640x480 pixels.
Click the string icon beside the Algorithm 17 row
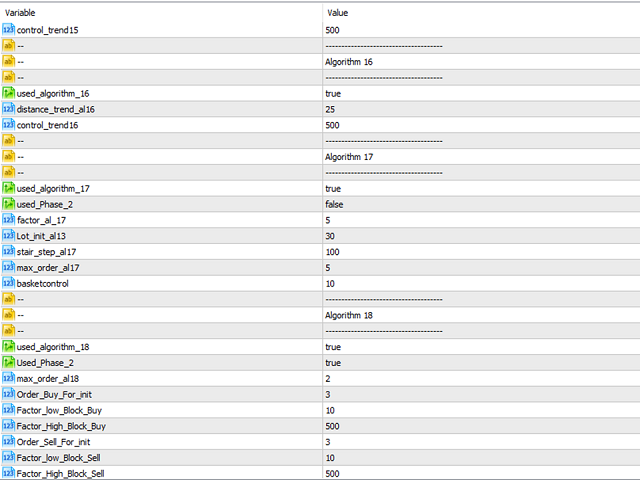tap(9, 156)
